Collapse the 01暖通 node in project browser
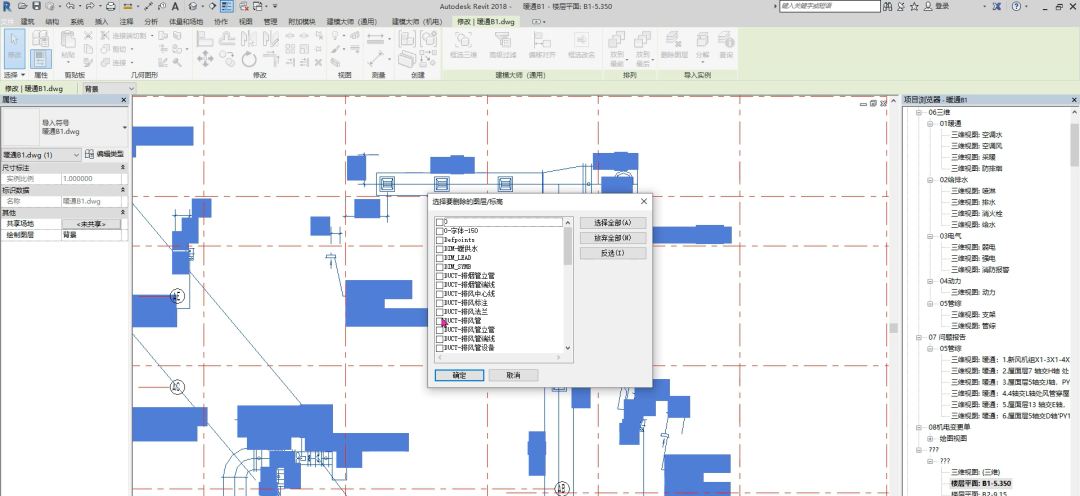The width and height of the screenshot is (1080, 496). (931, 124)
